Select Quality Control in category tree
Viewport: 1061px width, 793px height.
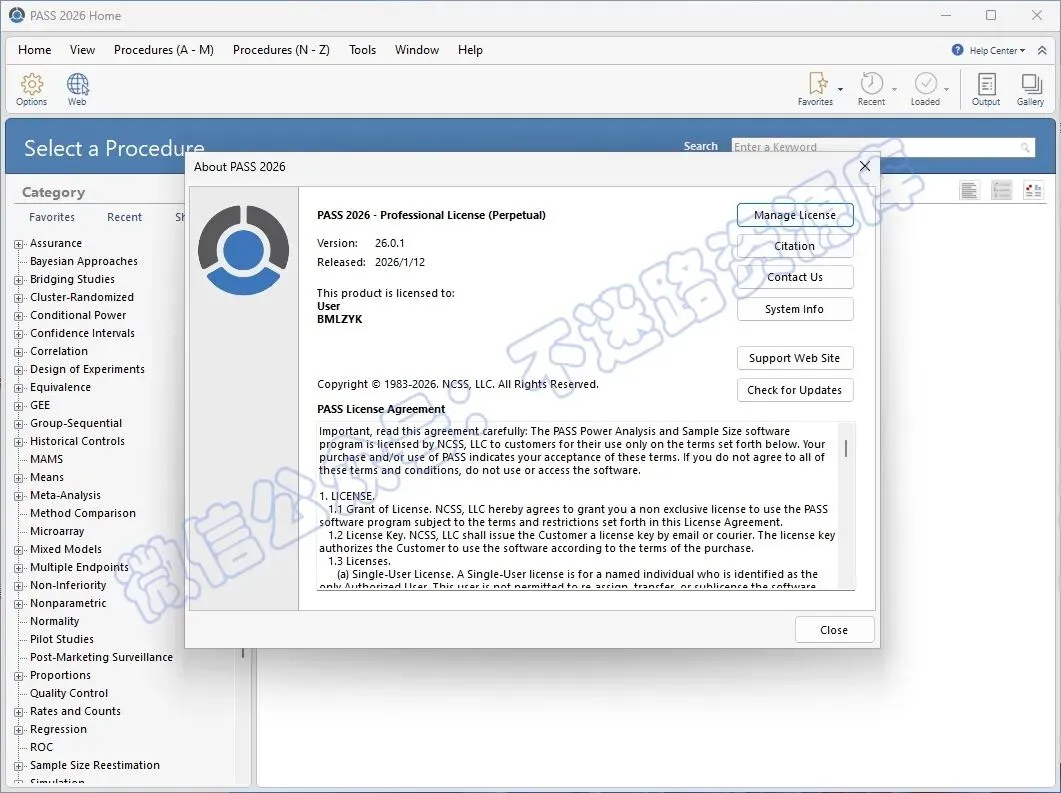[x=68, y=693]
